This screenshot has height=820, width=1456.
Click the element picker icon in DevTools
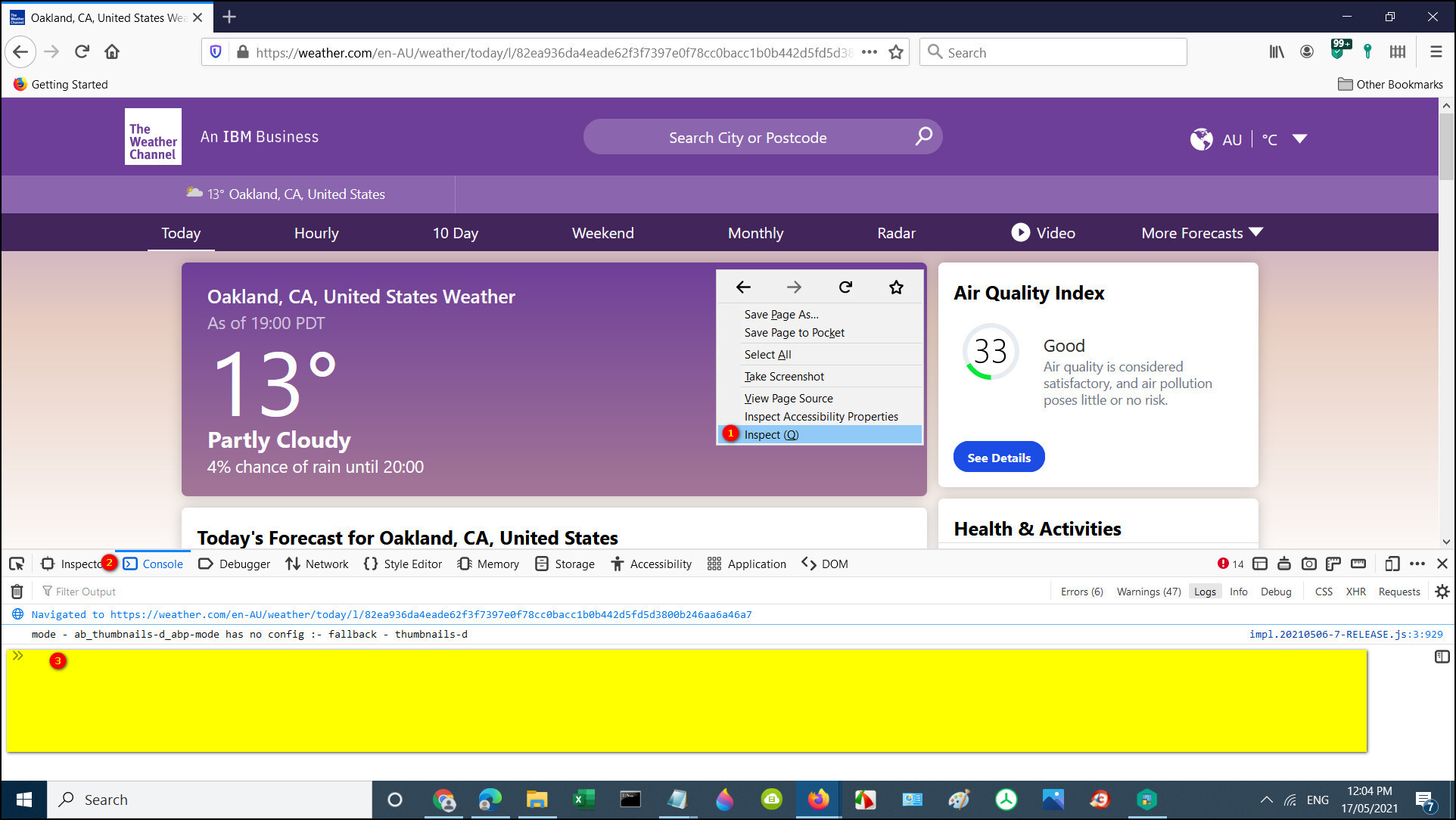tap(17, 564)
